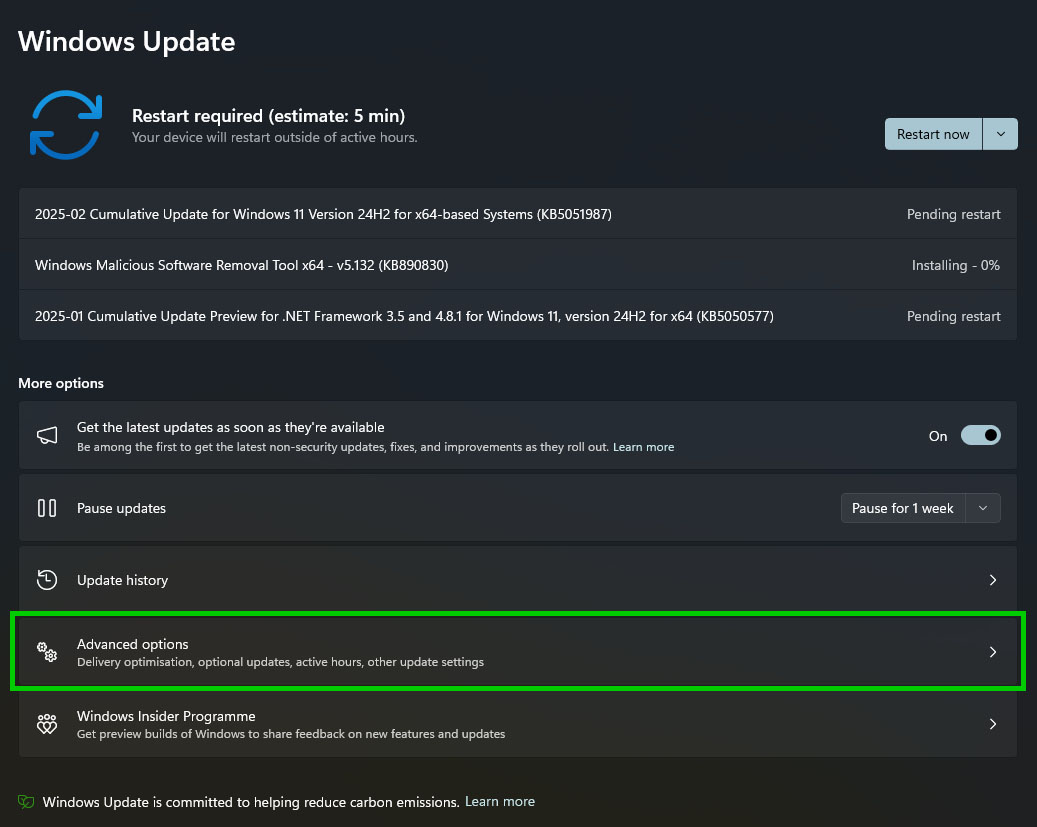Click the blue sync arrows update icon
Viewport: 1037px width, 827px height.
click(66, 125)
